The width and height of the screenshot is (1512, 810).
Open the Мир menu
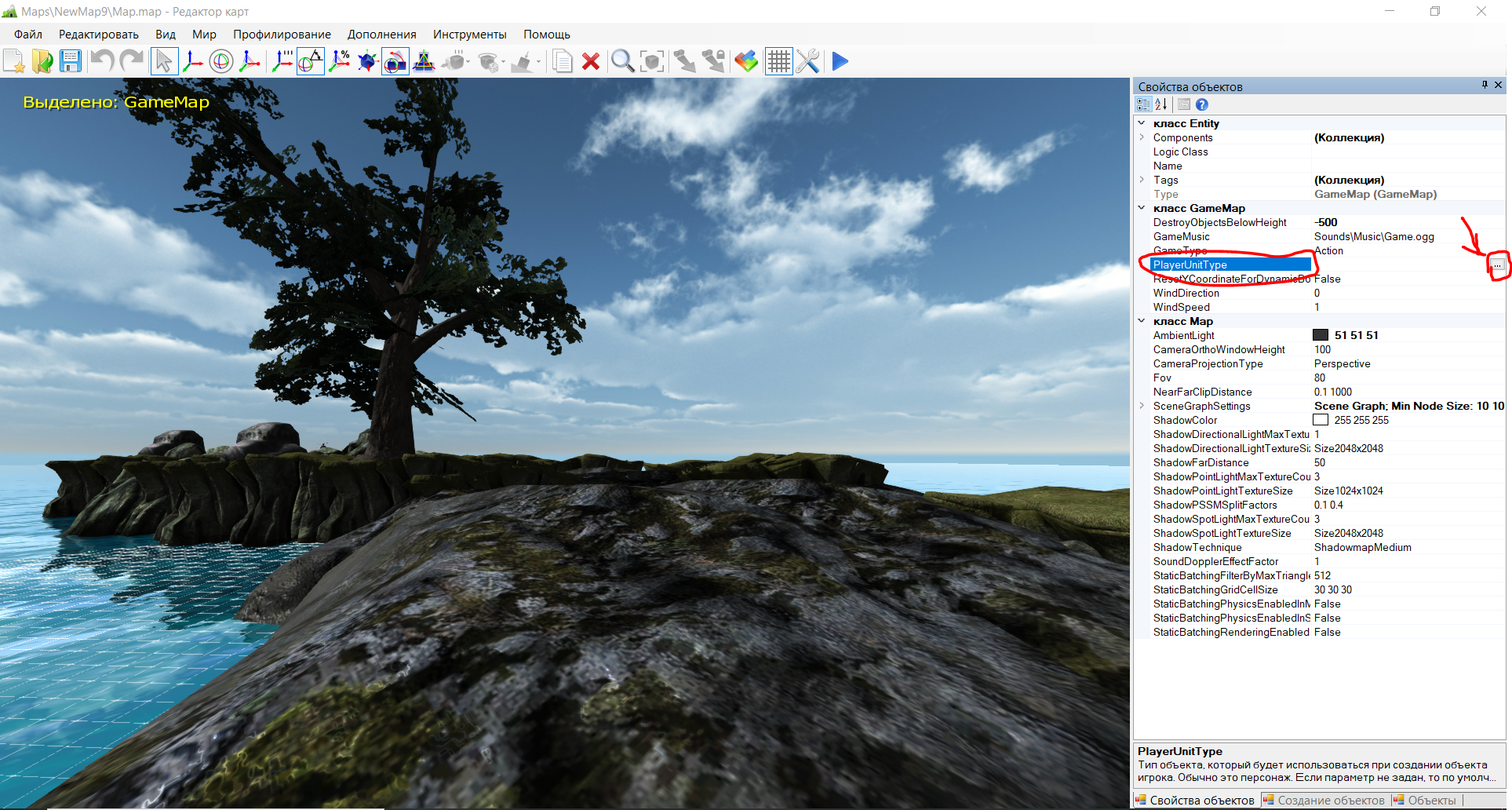[204, 35]
